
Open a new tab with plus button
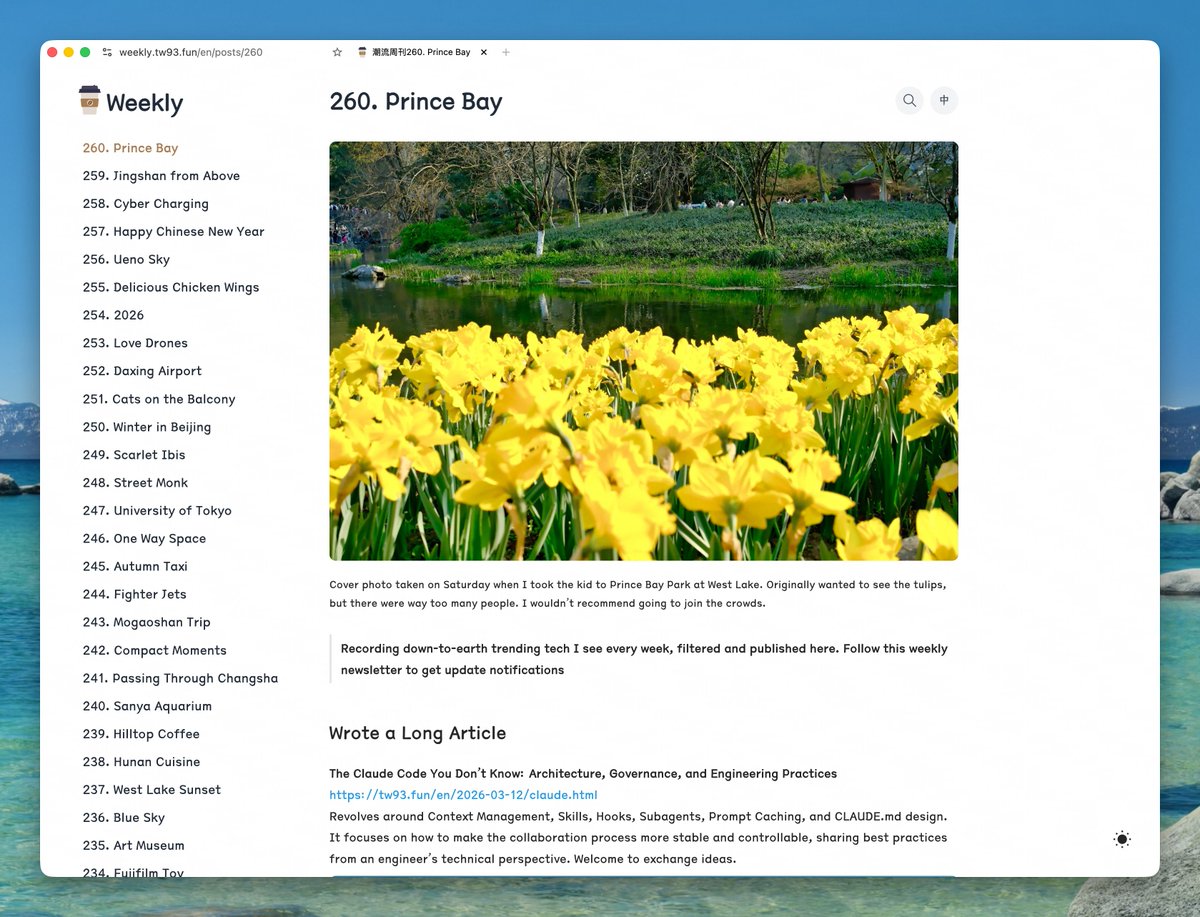point(506,52)
